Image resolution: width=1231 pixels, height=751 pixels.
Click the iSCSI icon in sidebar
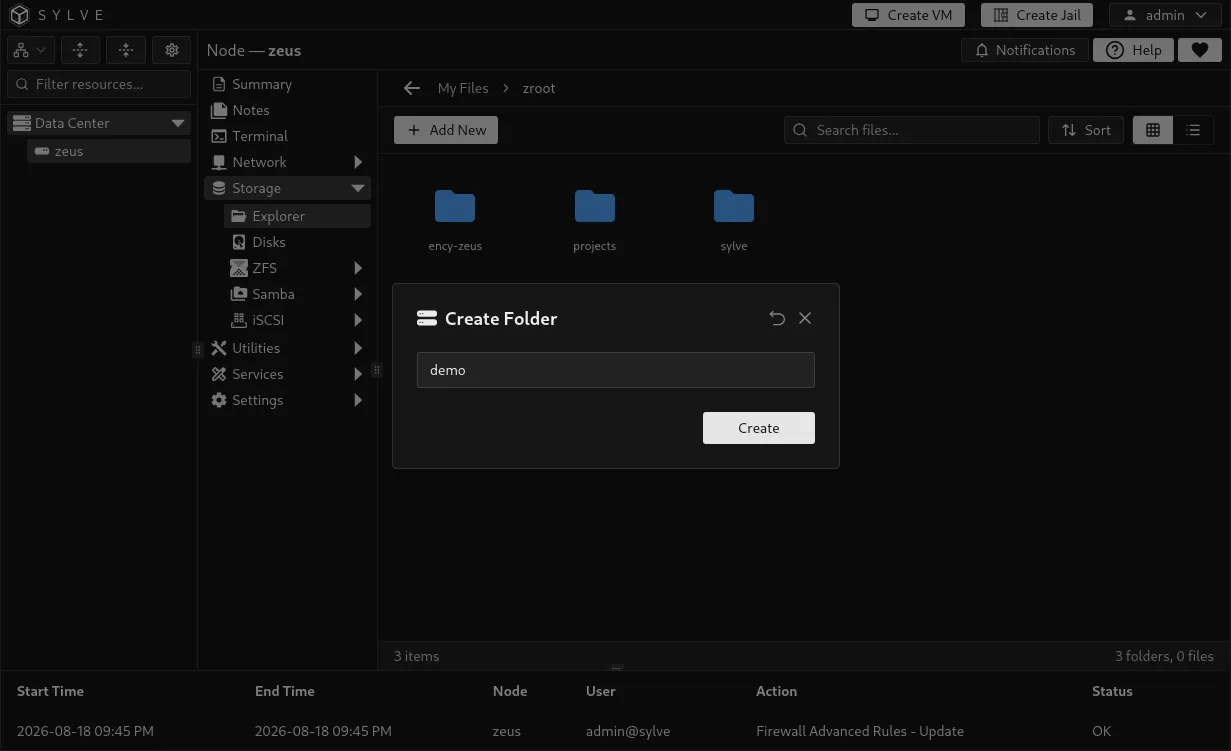click(x=238, y=320)
